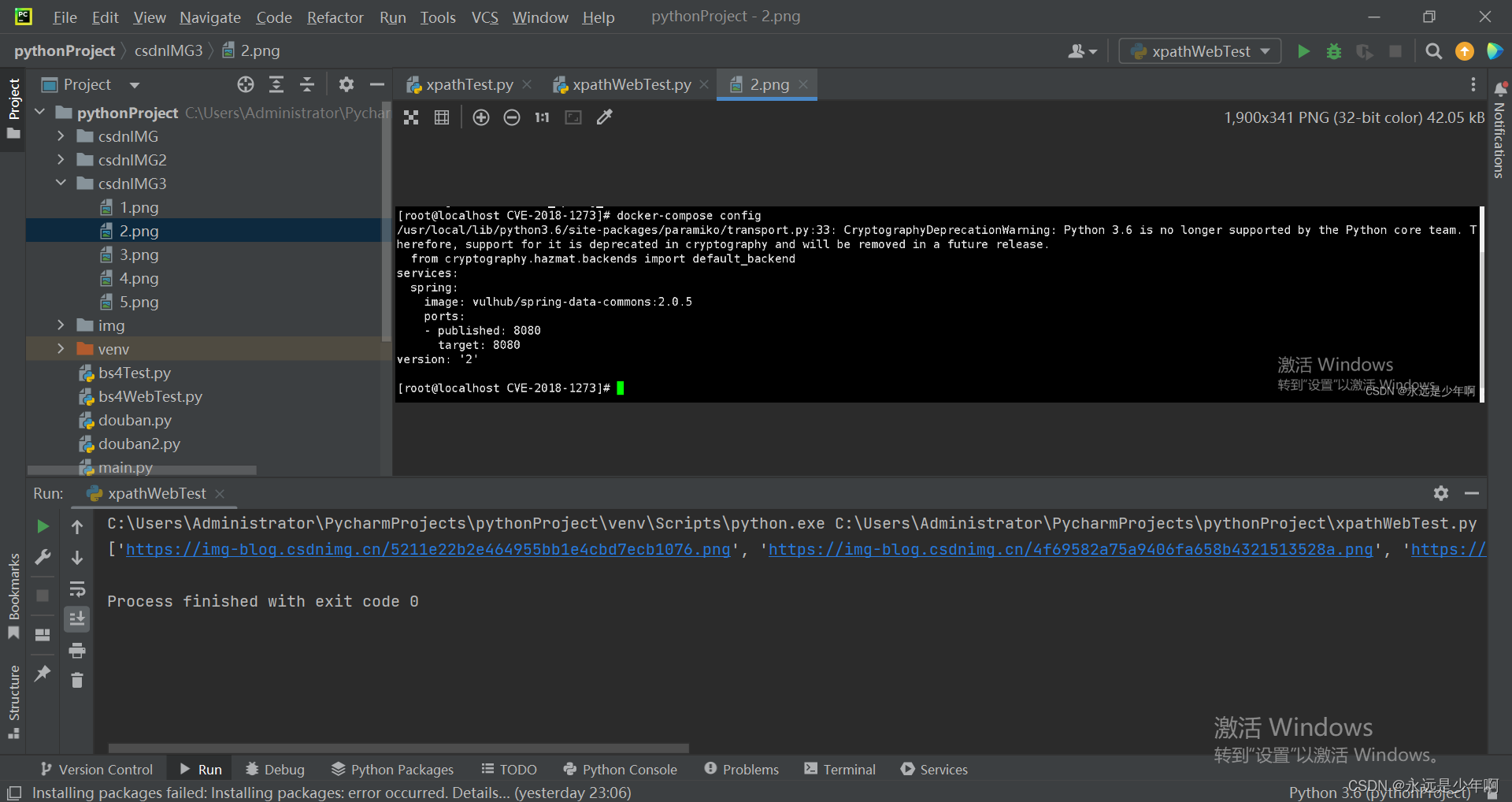The height and width of the screenshot is (802, 1512).
Task: Set image to actual size 1:1
Action: coord(542,117)
